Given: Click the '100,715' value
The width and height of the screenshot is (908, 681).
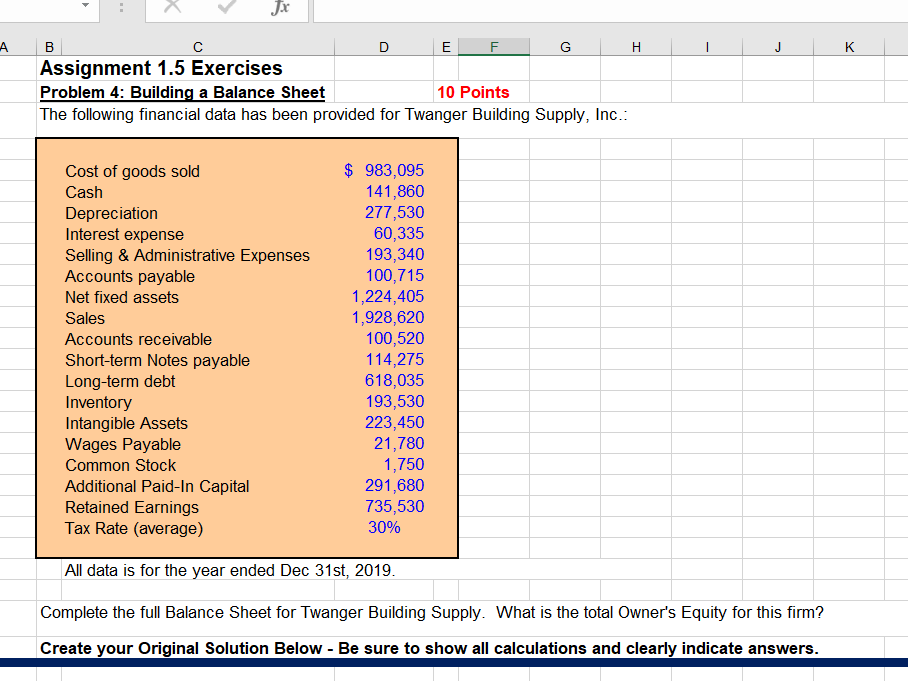Looking at the screenshot, I should 394,276.
